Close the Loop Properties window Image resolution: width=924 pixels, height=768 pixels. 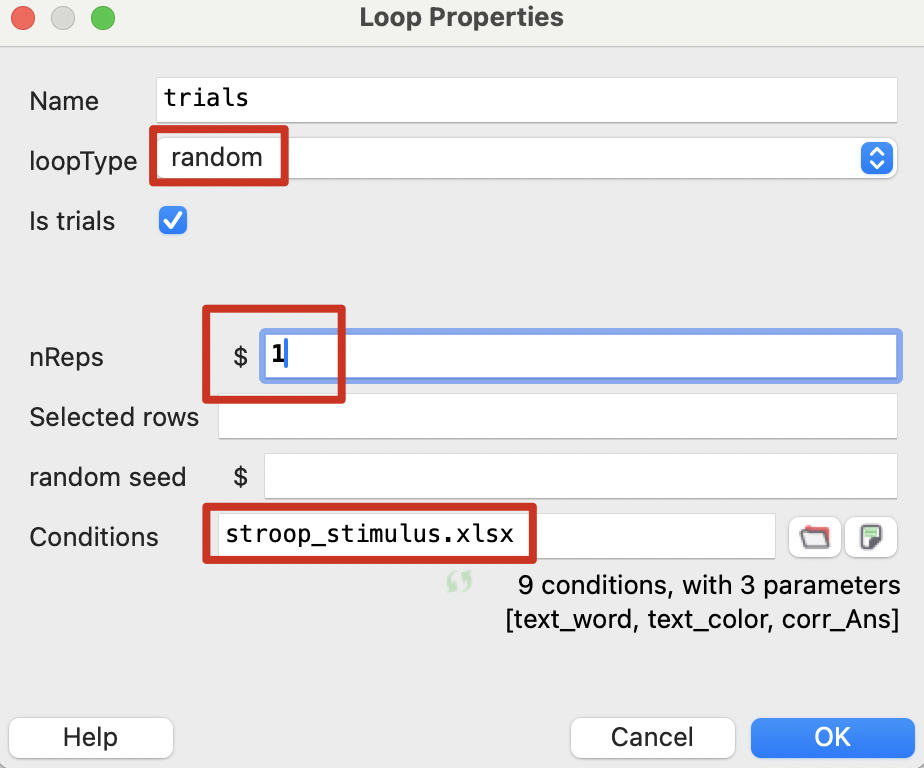click(x=23, y=18)
